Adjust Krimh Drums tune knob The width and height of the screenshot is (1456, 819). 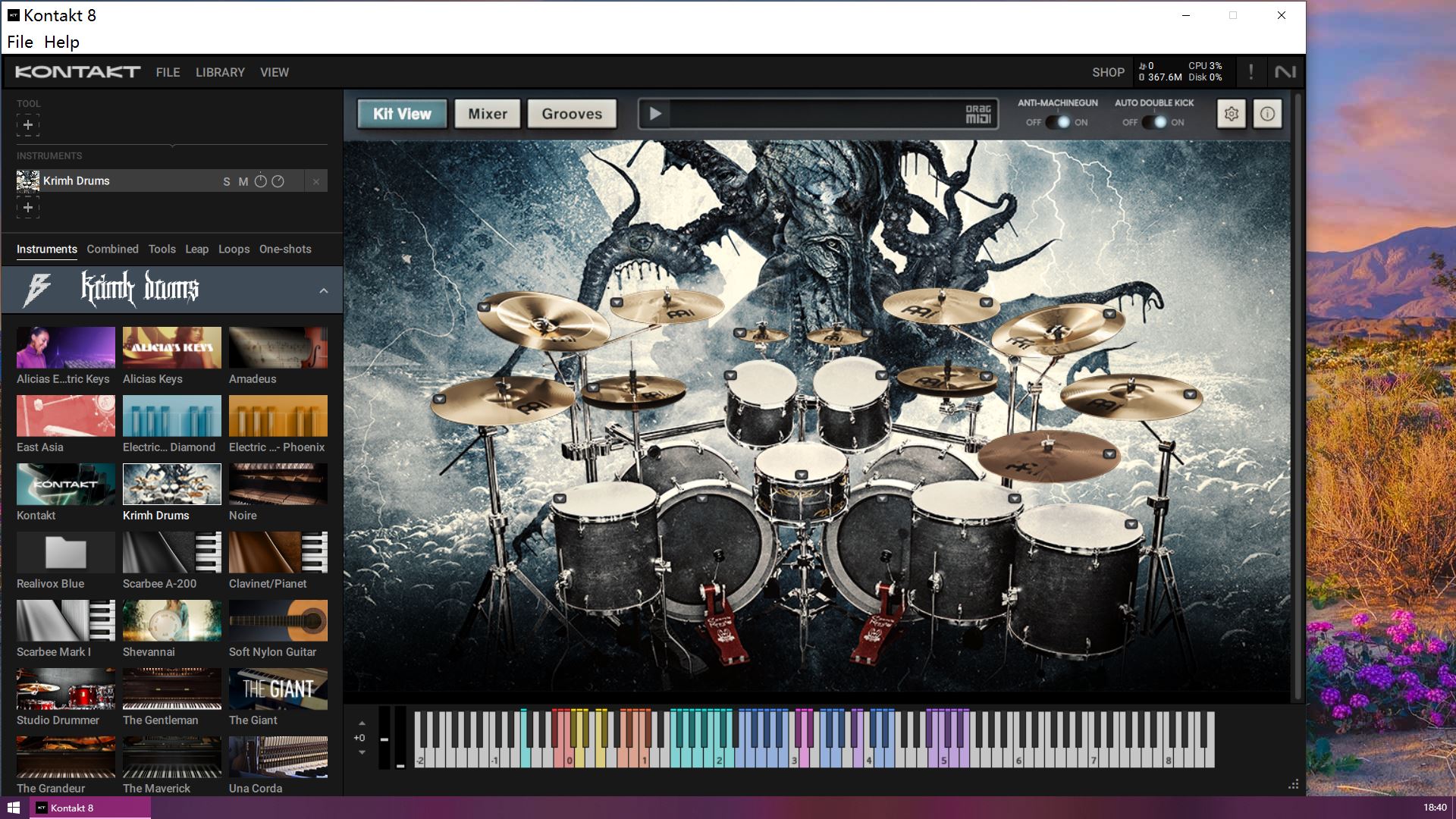(260, 181)
